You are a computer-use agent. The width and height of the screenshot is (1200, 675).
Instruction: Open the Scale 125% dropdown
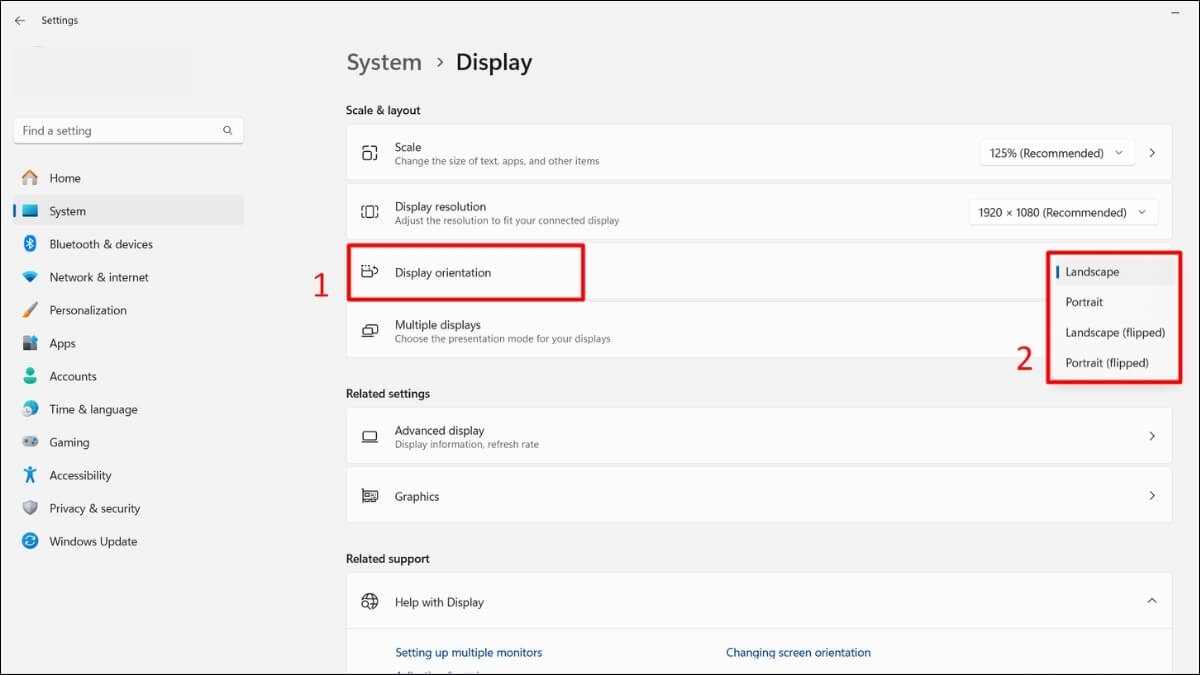tap(1057, 153)
